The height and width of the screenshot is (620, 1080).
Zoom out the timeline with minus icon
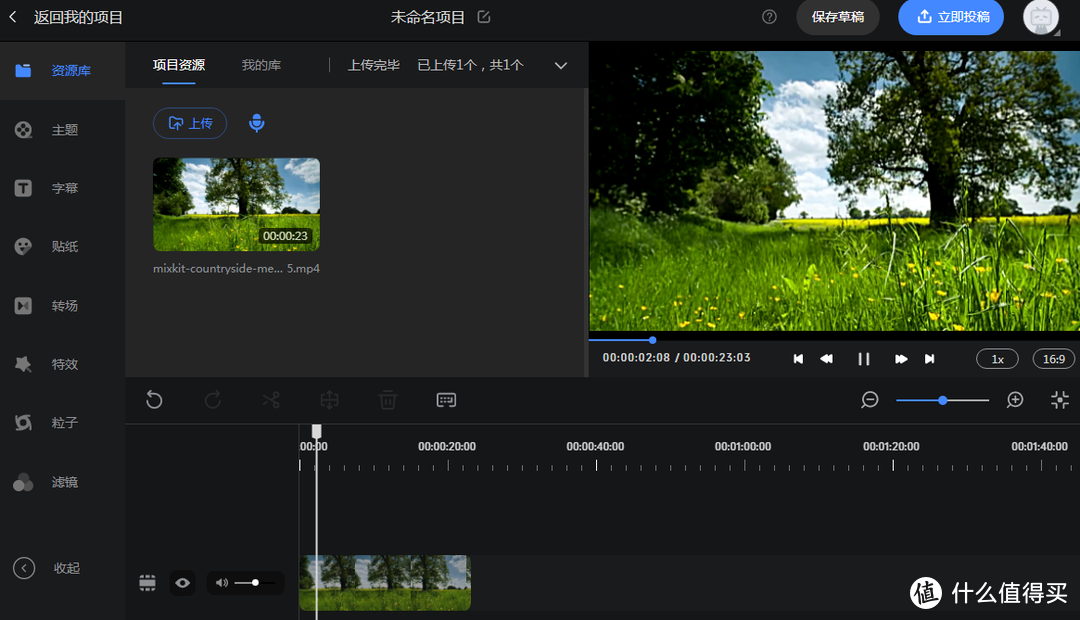click(x=870, y=400)
